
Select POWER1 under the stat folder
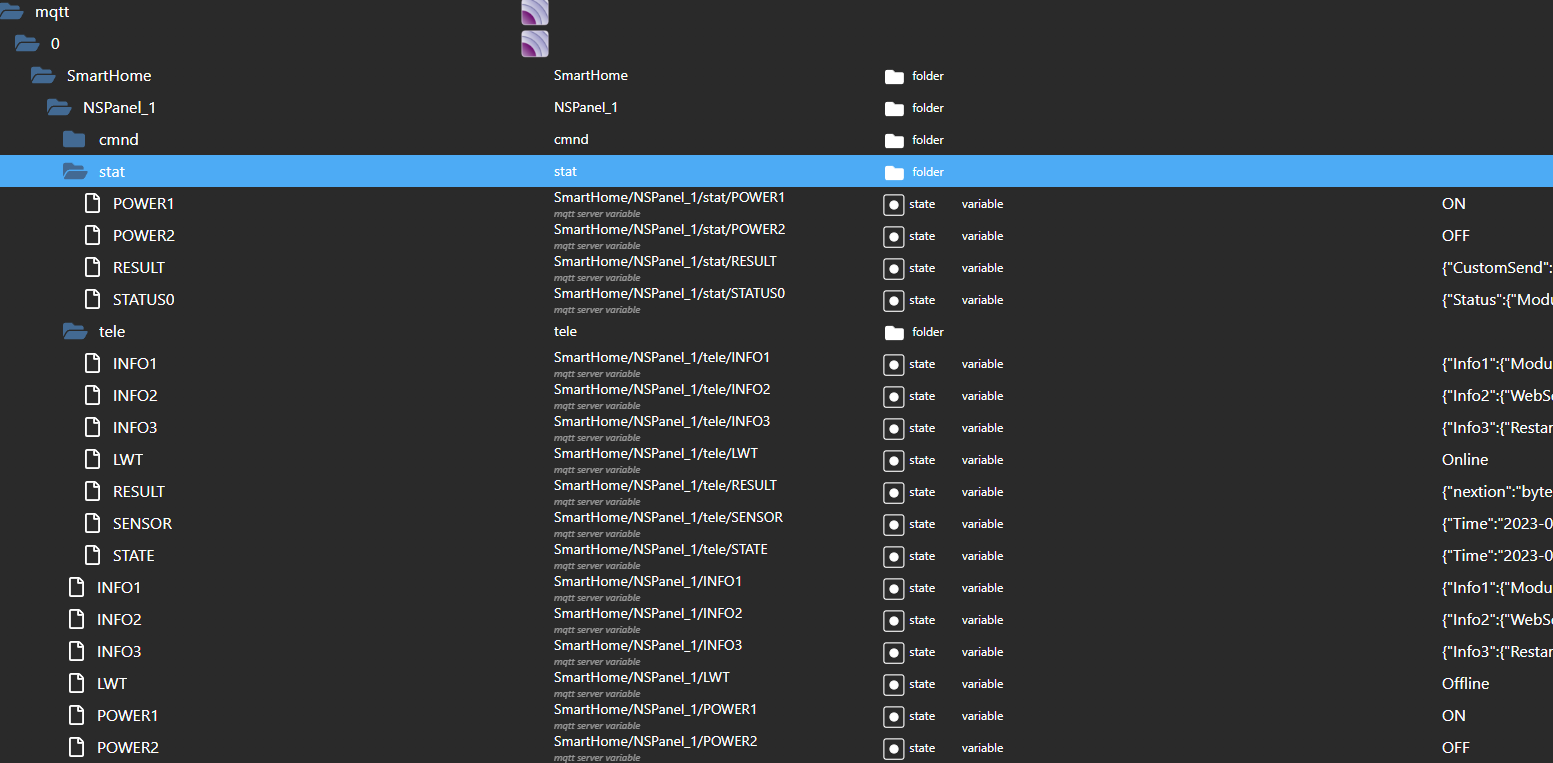click(143, 204)
